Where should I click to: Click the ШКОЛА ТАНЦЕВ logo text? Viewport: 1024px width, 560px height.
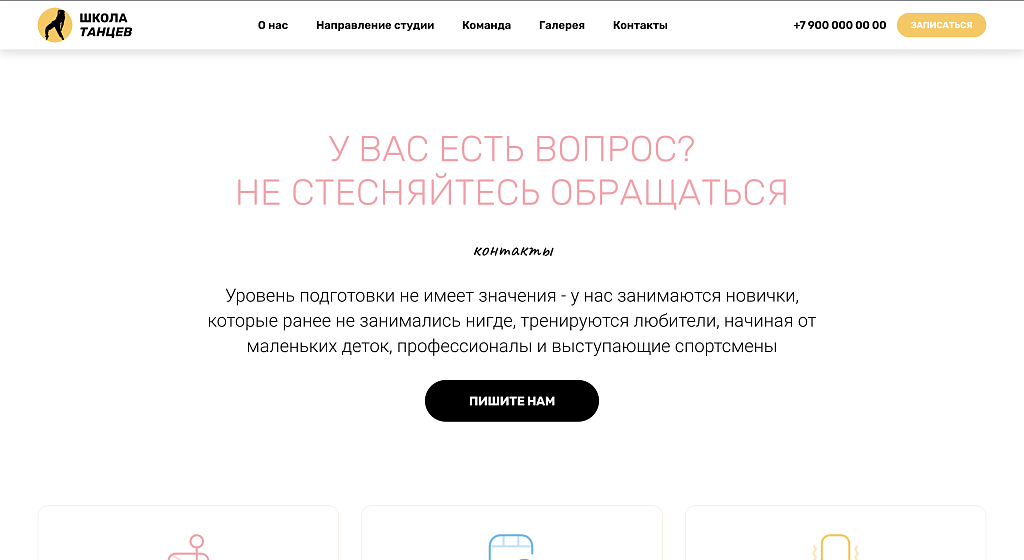pyautogui.click(x=106, y=25)
